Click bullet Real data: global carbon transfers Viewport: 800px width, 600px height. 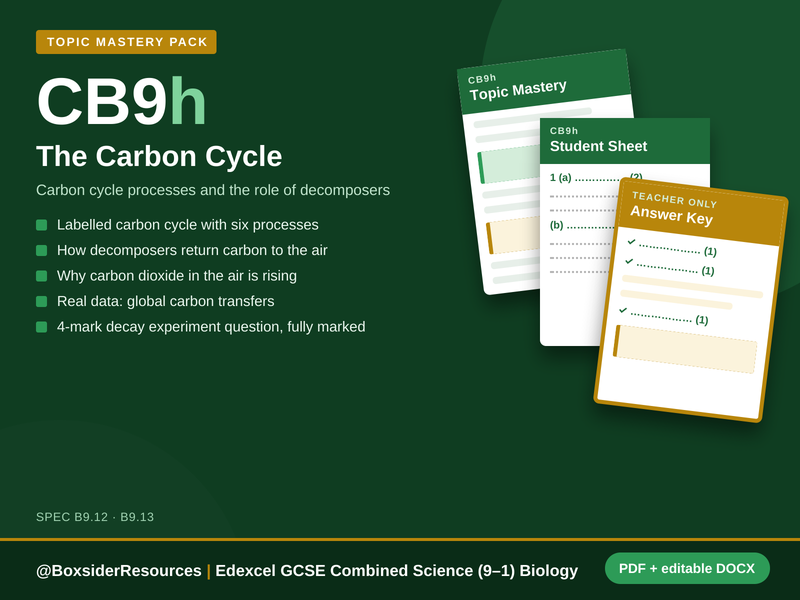(165, 302)
